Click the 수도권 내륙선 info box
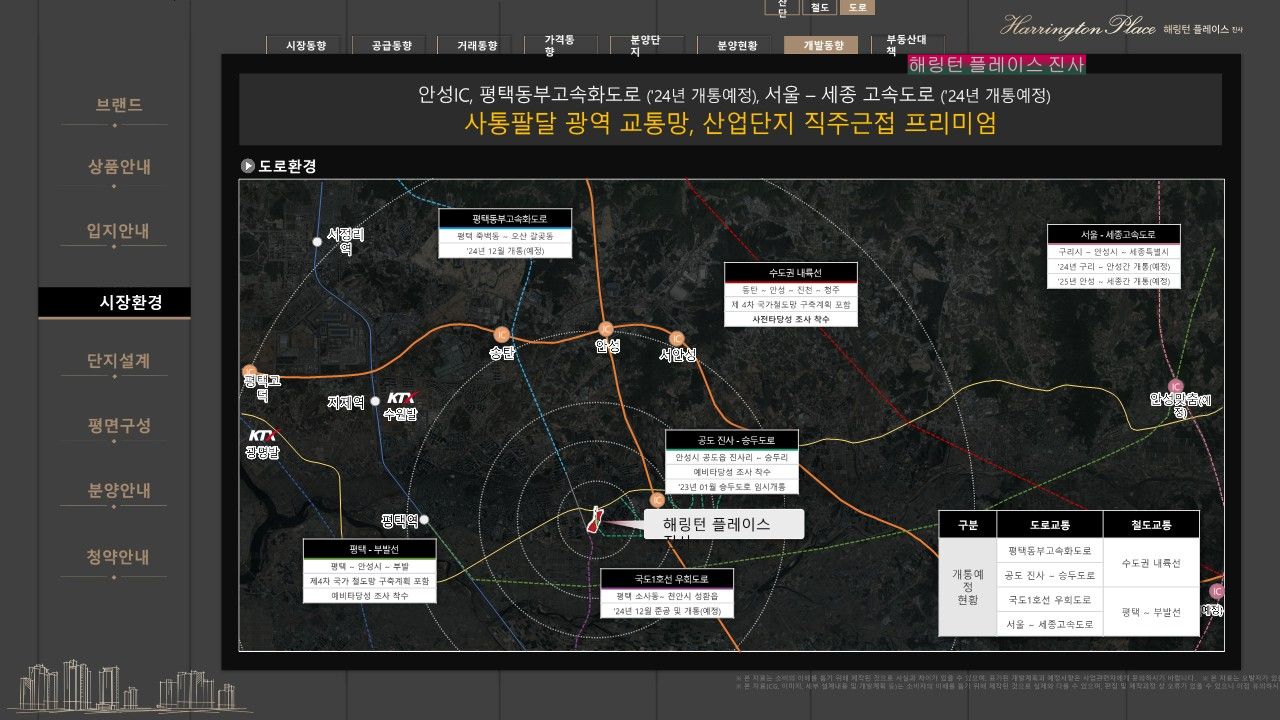 pos(791,295)
